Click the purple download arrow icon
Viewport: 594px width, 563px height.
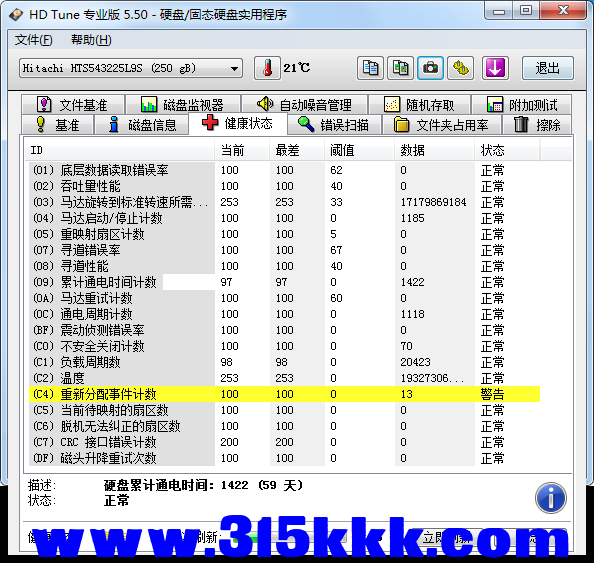coord(495,68)
